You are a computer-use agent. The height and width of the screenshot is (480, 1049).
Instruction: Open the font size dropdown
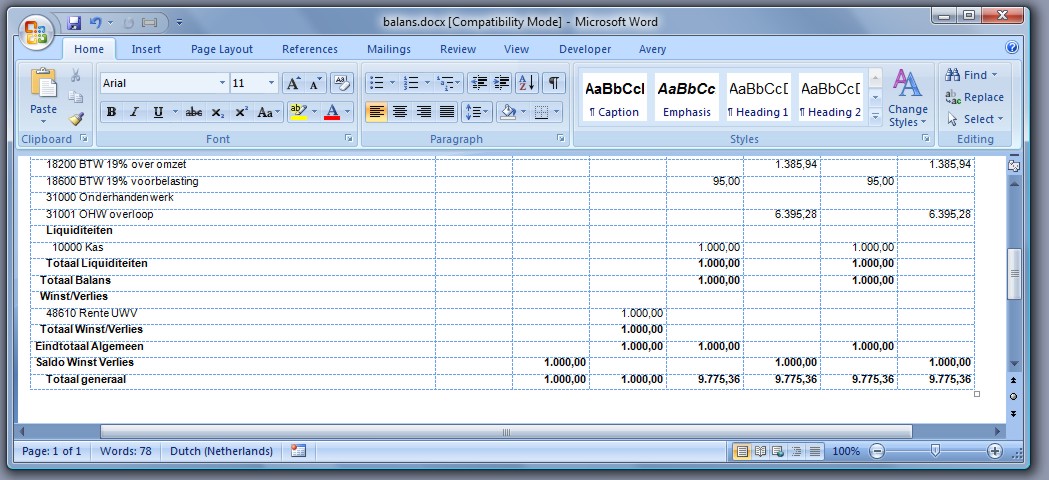(x=271, y=83)
